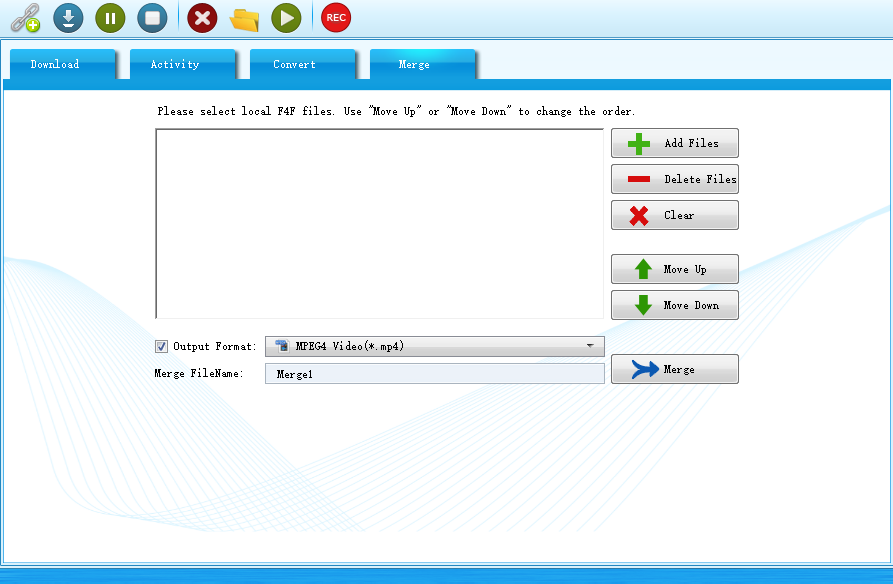Switch to the Download tab

click(x=63, y=64)
